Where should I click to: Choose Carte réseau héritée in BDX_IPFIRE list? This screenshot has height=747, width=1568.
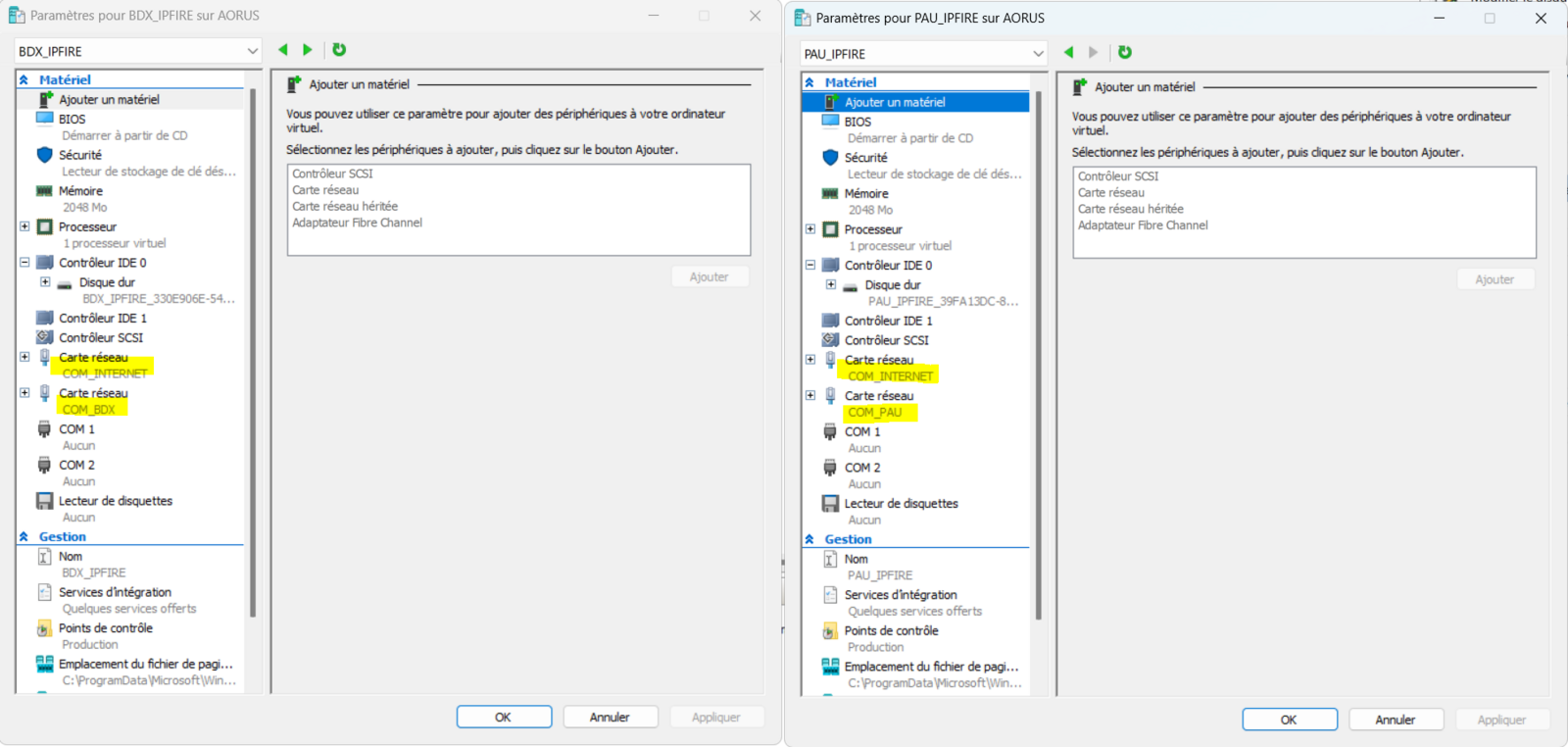point(345,207)
